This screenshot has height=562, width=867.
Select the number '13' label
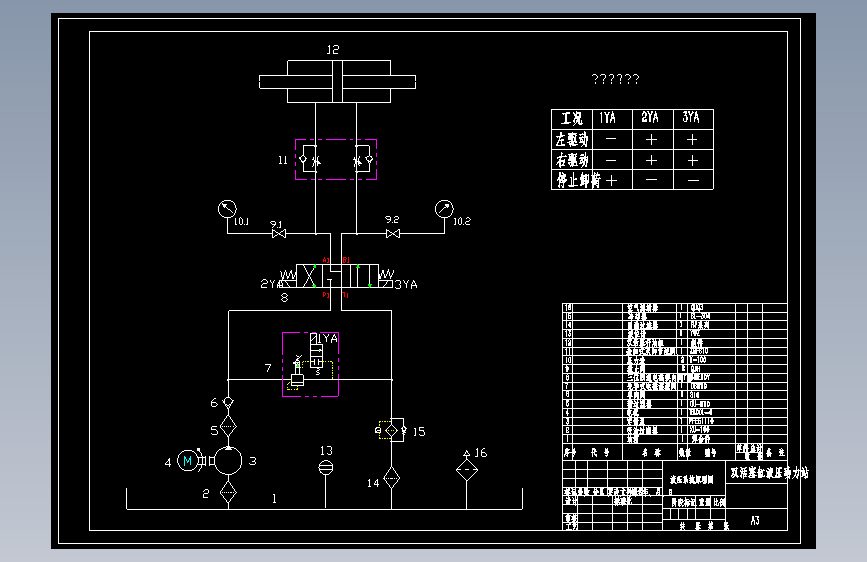point(326,451)
